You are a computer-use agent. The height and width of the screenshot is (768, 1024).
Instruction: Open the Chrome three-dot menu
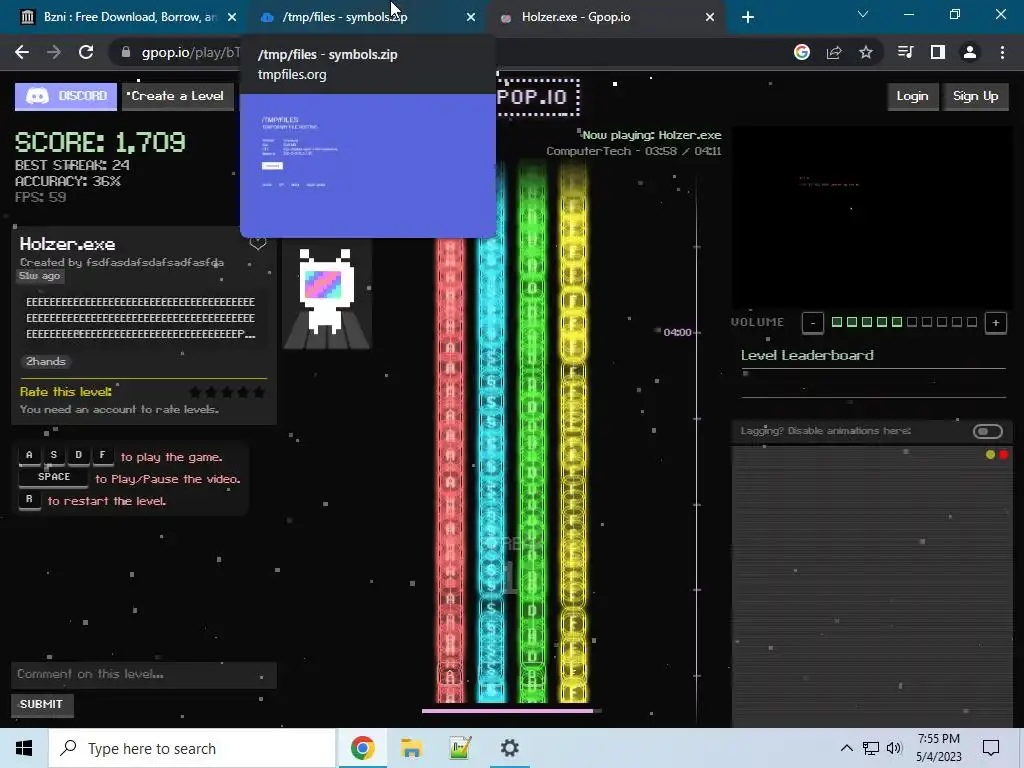click(1002, 52)
